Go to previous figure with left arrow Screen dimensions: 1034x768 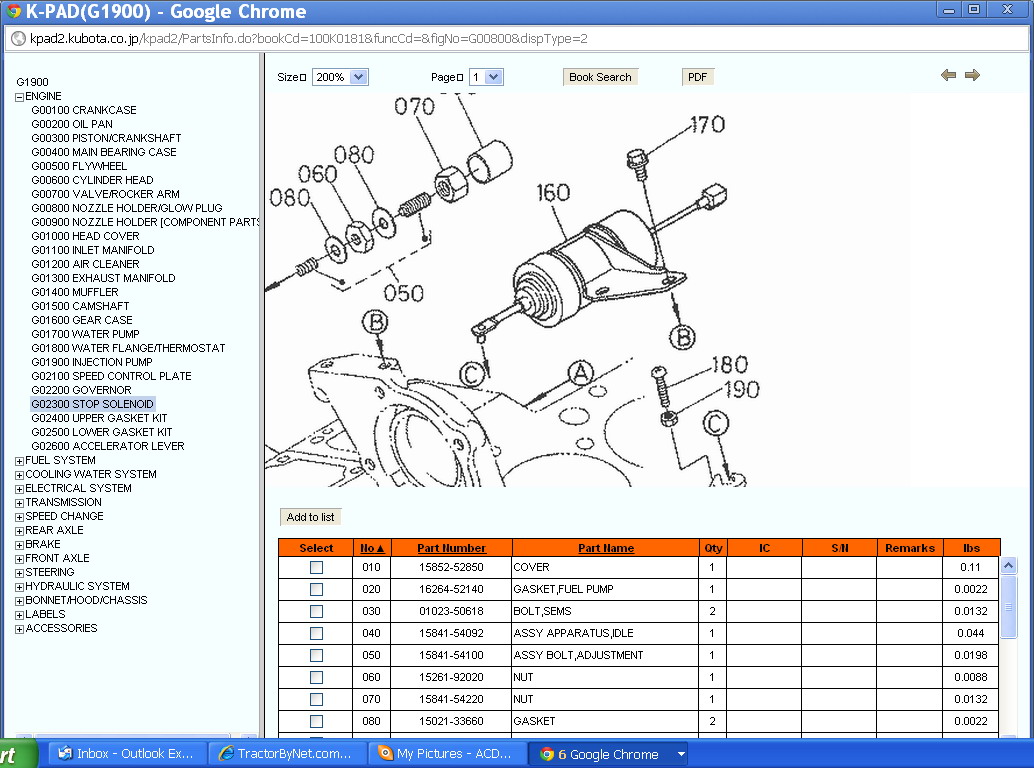(948, 75)
